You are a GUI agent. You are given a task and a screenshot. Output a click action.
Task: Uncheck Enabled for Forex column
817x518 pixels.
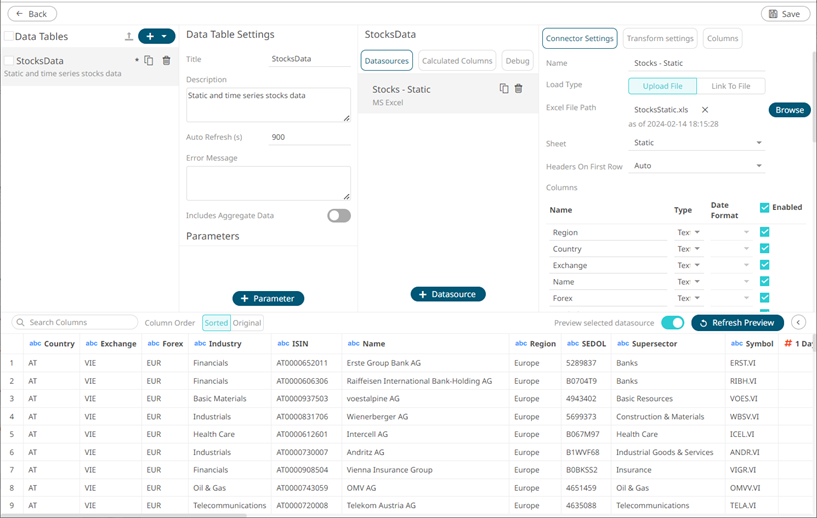[764, 298]
